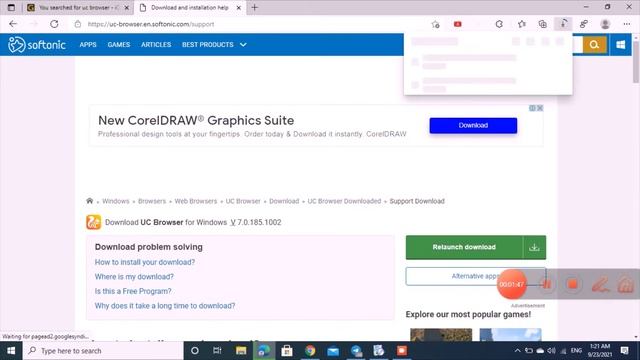This screenshot has height=360, width=640.
Task: Open the volume control in system tray
Action: (551, 351)
